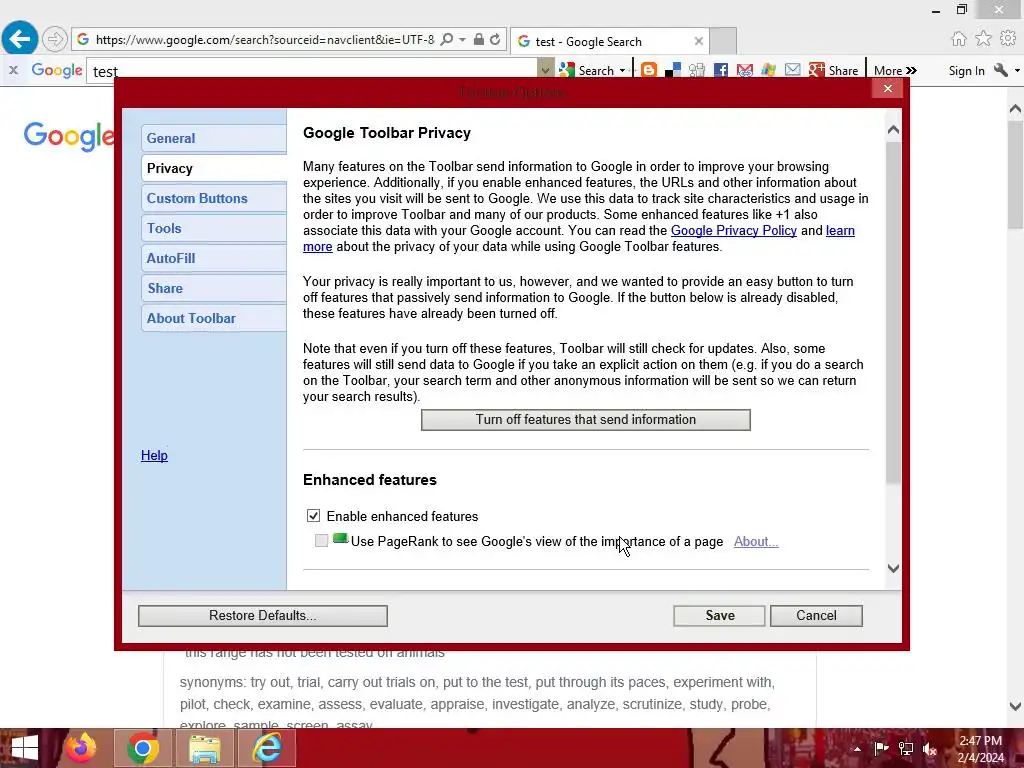Screen dimensions: 1024x768
Task: Click the dialog scrollbar down arrow
Action: pos(893,568)
